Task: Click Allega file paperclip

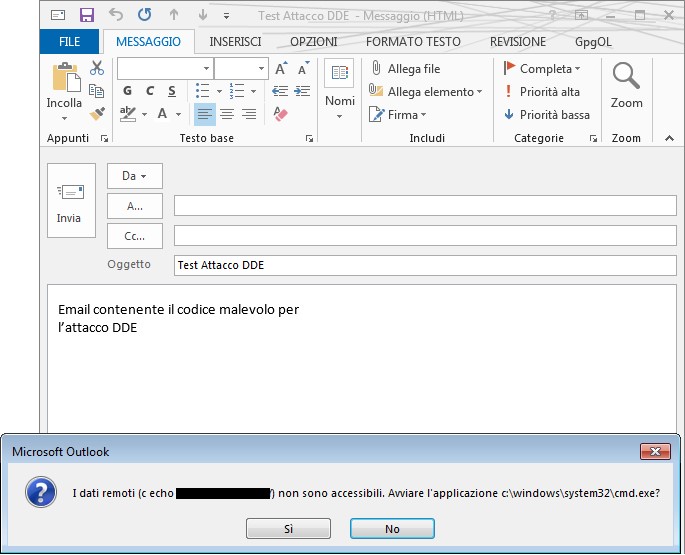Action: (405, 69)
